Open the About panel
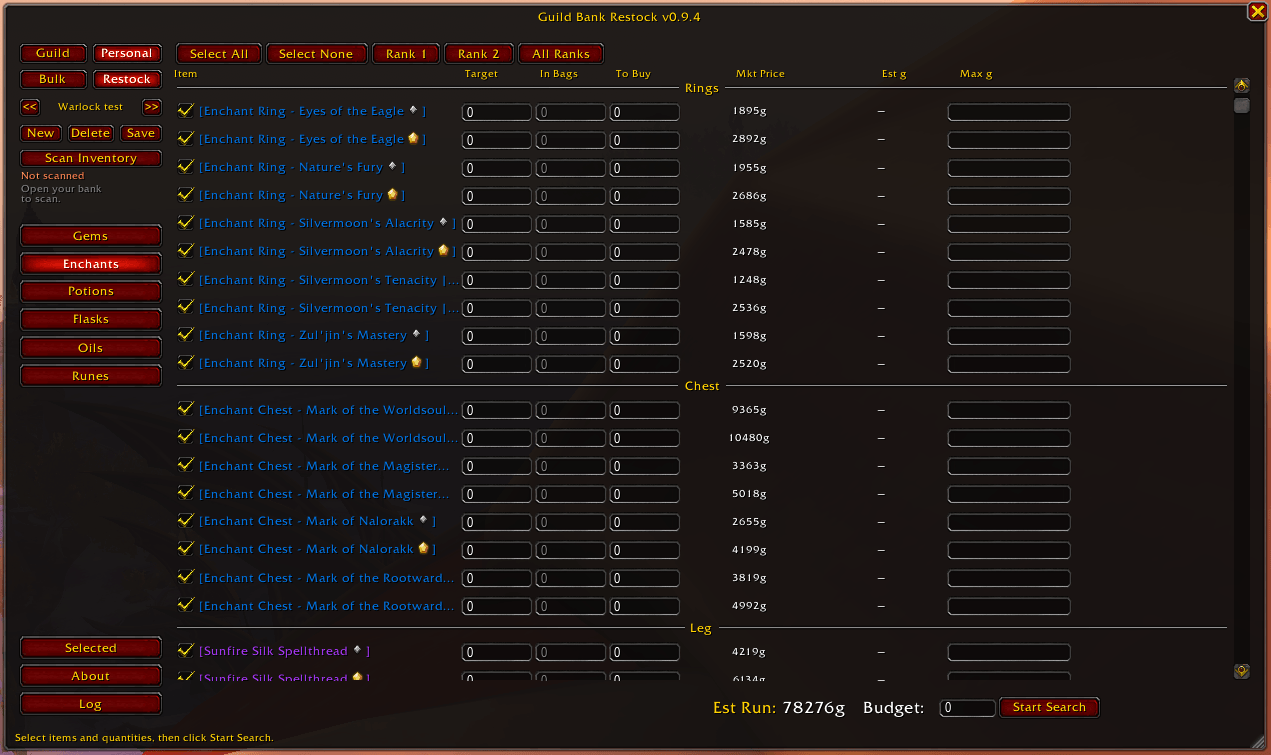Viewport: 1271px width, 755px height. click(x=91, y=676)
